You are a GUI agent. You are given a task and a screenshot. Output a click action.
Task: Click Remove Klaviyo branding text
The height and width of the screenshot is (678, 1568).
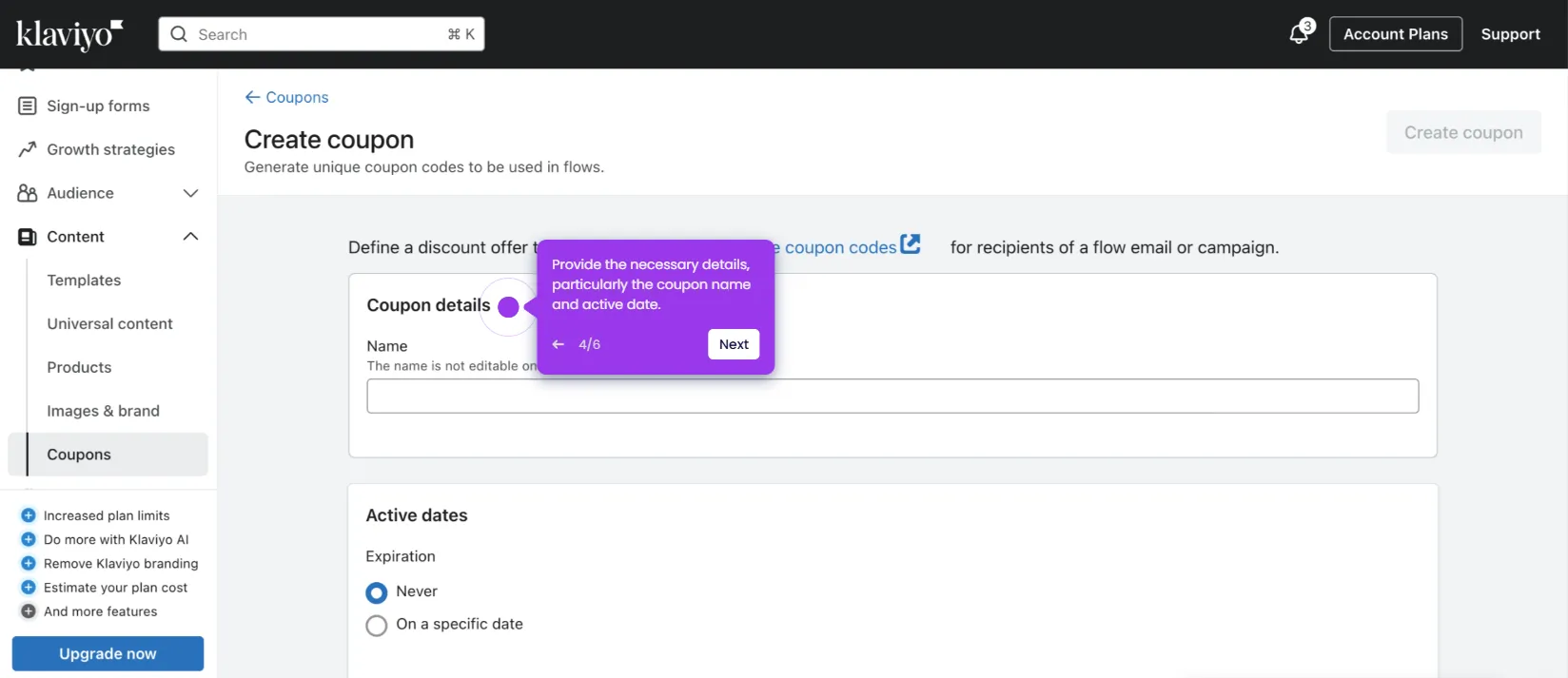coord(121,563)
